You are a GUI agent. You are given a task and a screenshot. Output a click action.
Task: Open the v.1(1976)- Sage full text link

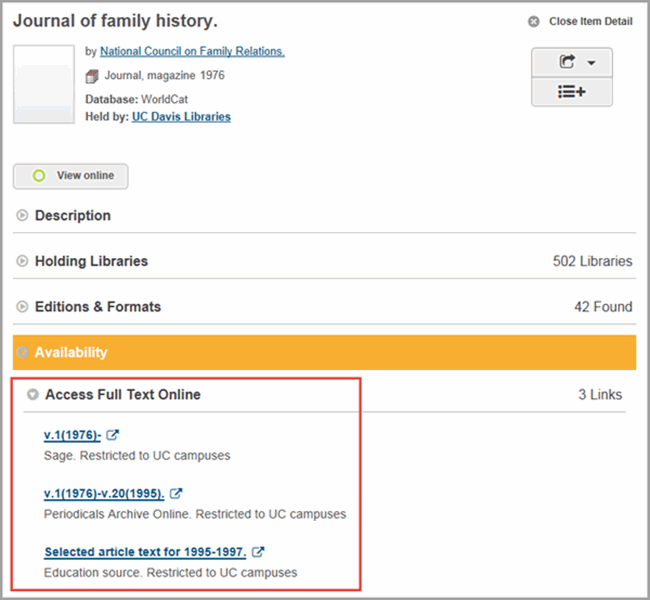point(72,435)
